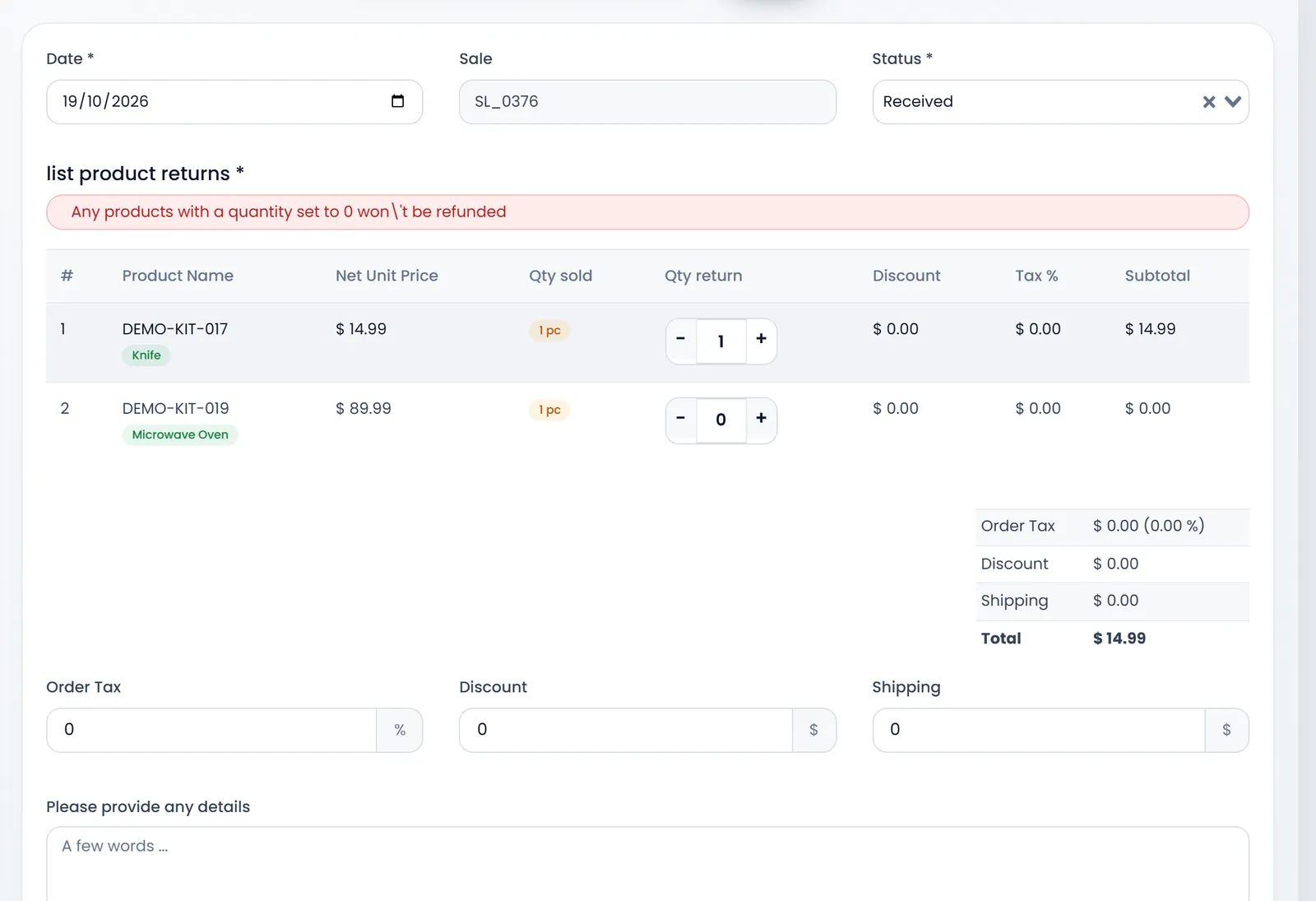The height and width of the screenshot is (901, 1316).
Task: Open the date picker calendar icon
Action: [398, 101]
